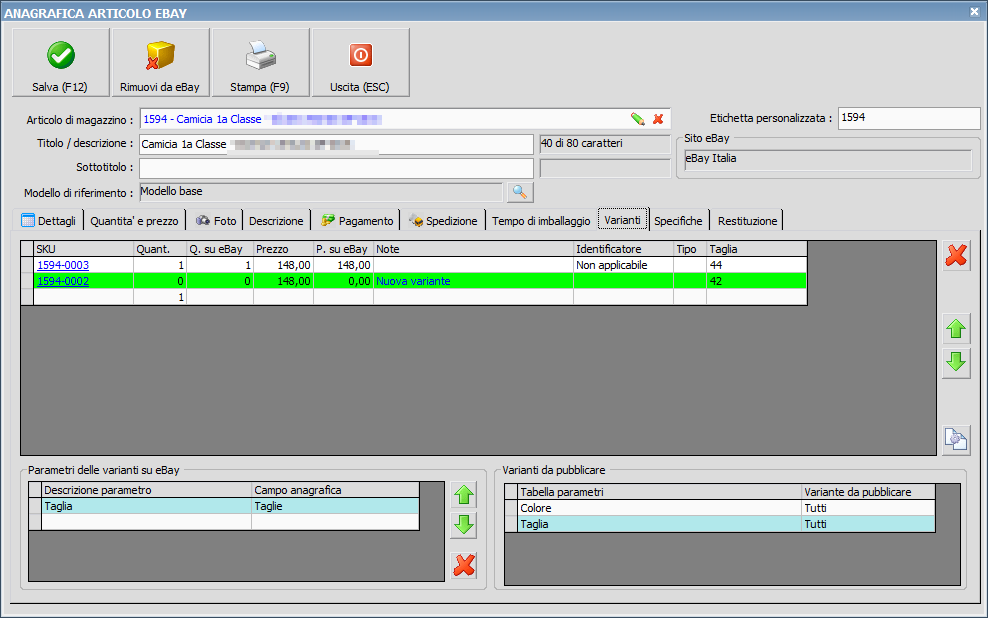Screen dimensions: 988x618
Task: Click the small red X in Articolo di magazzino field
Action: pos(658,119)
